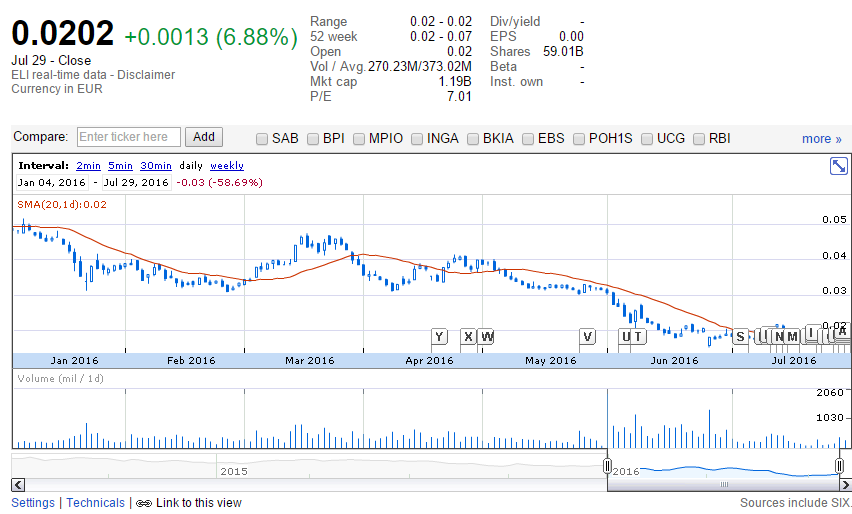The width and height of the screenshot is (852, 514).
Task: Open news marker U on chart
Action: [x=625, y=337]
